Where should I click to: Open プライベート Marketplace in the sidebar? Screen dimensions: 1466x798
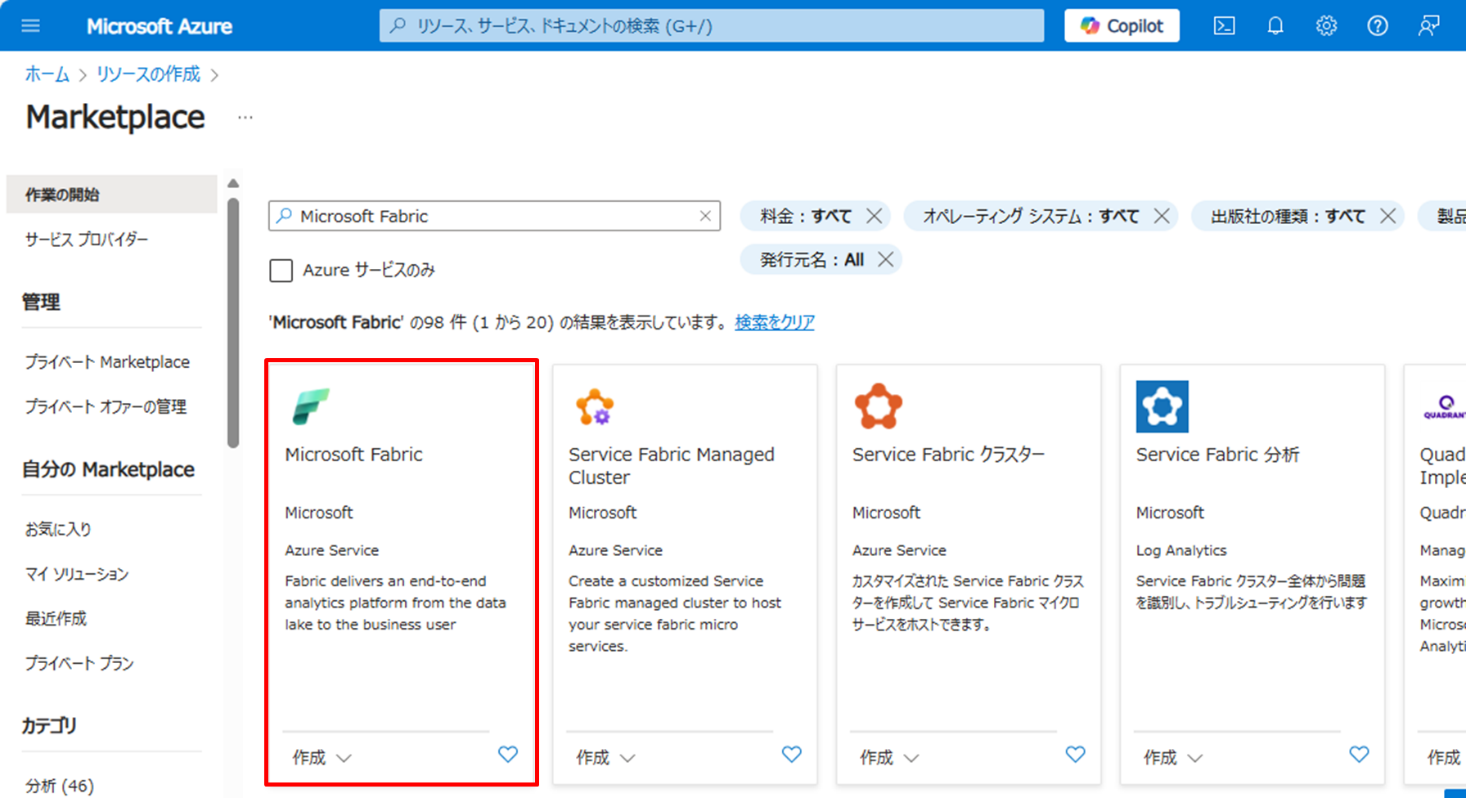(108, 362)
